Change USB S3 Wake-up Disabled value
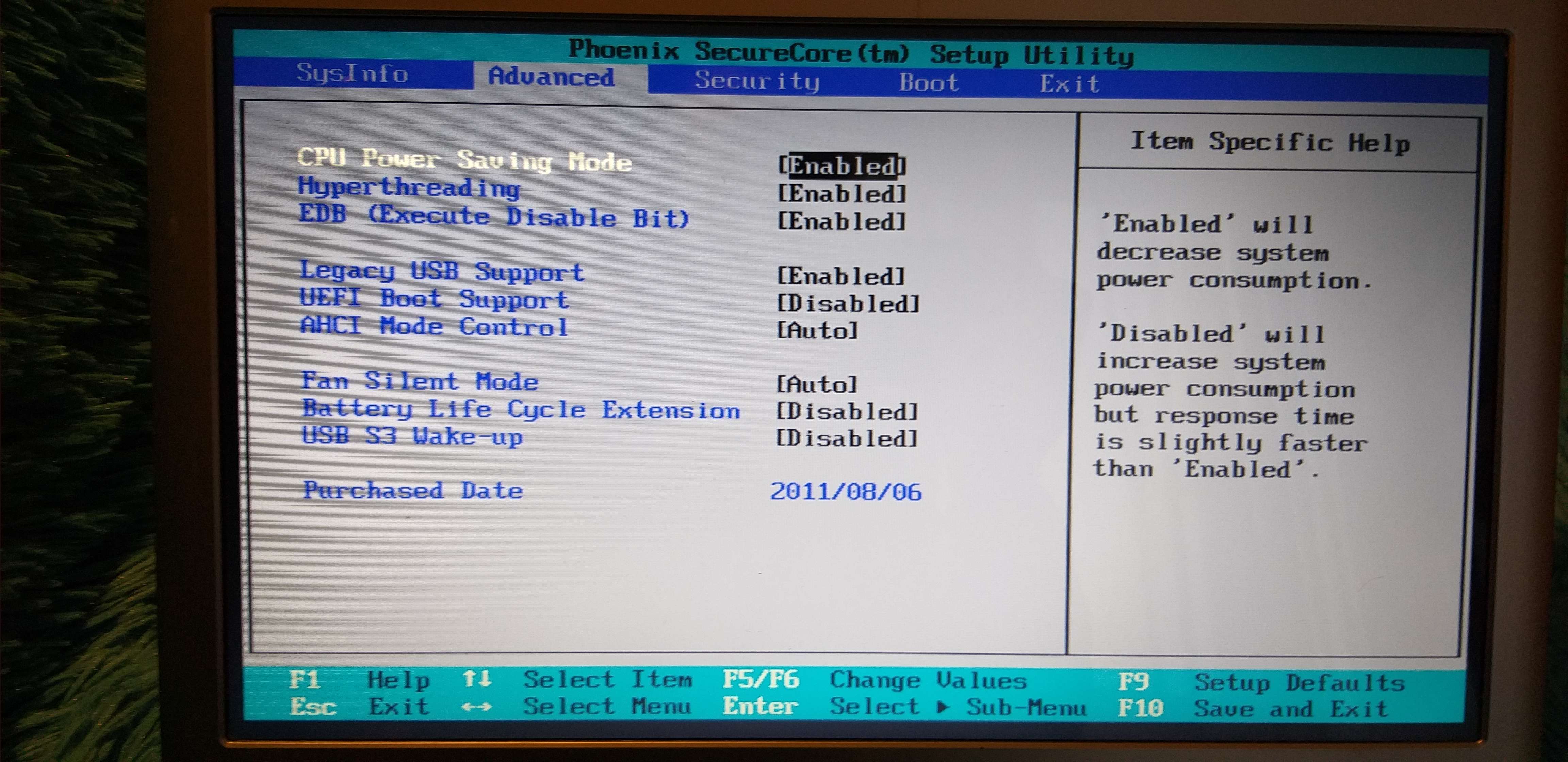This screenshot has width=1568, height=762. tap(846, 438)
